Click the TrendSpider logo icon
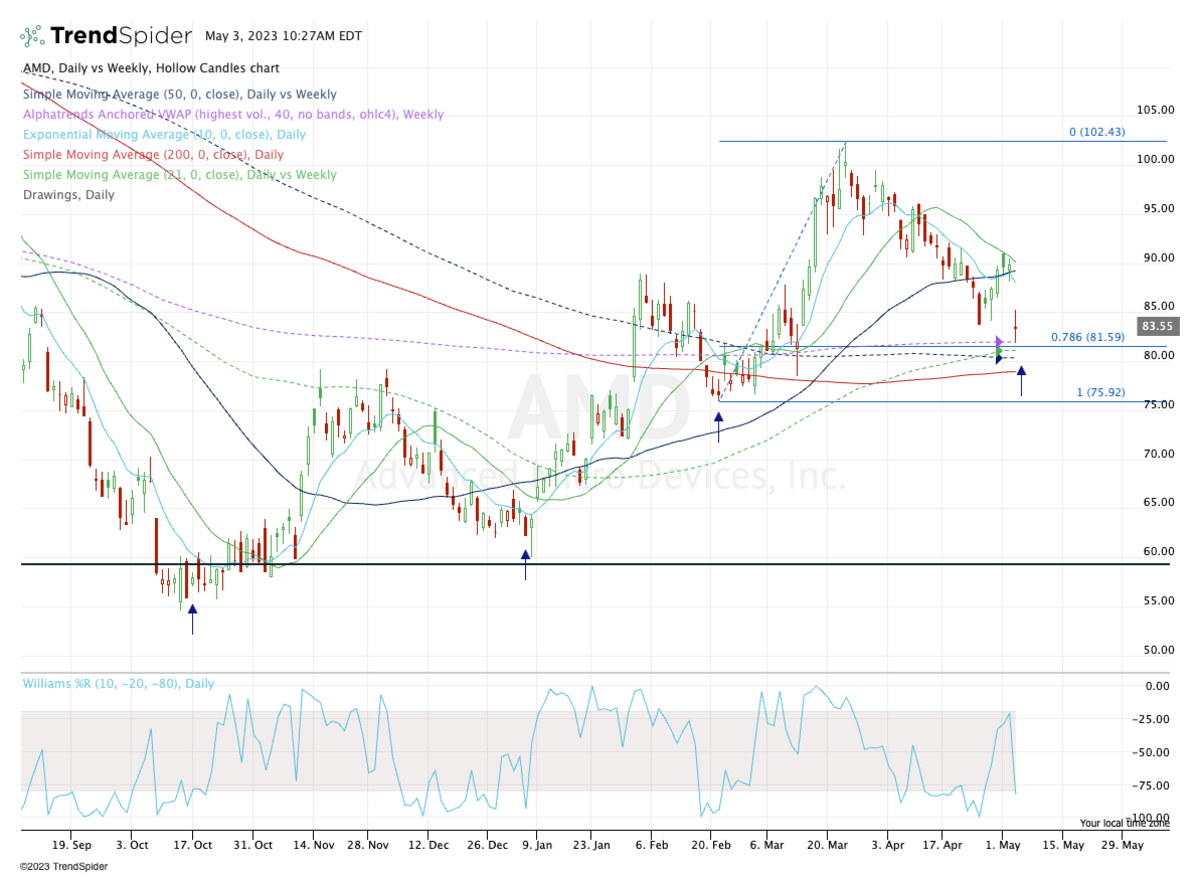The width and height of the screenshot is (1200, 876). (32, 37)
